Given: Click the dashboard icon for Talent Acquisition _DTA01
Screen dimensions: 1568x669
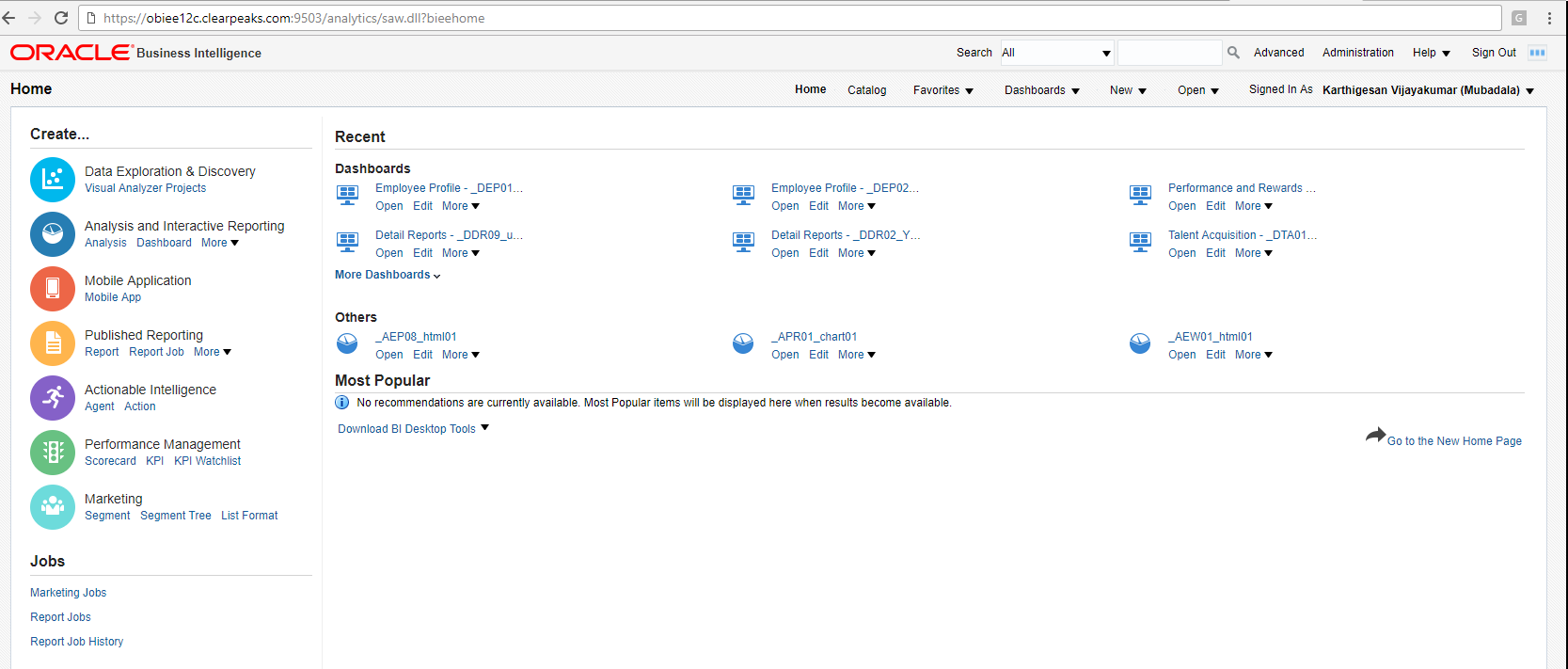Looking at the screenshot, I should pyautogui.click(x=1141, y=243).
